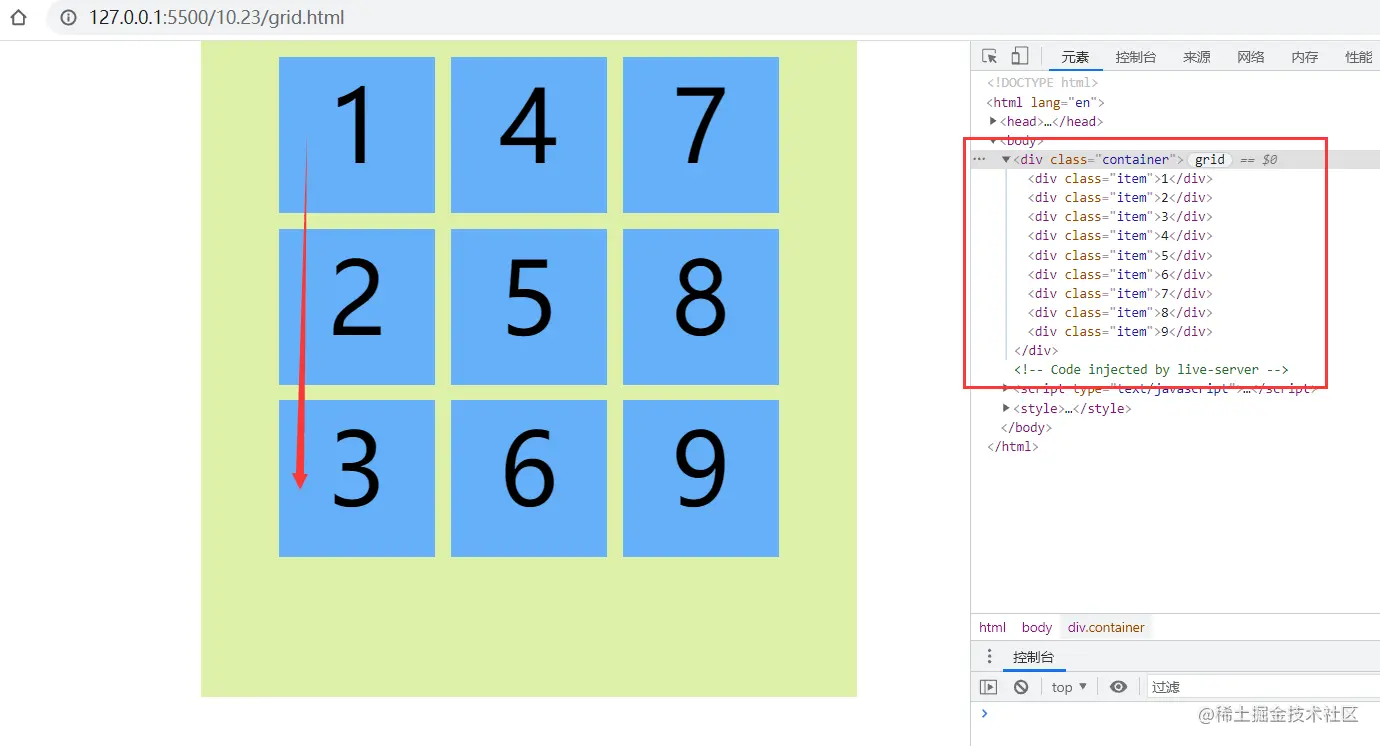Select the closing </html> tag line
This screenshot has height=746, width=1380.
point(1013,446)
